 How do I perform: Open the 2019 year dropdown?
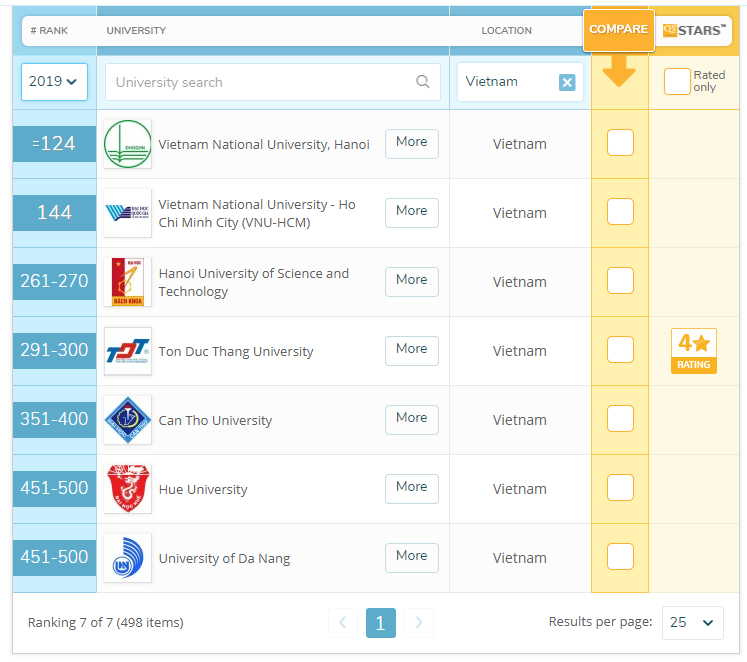point(54,82)
